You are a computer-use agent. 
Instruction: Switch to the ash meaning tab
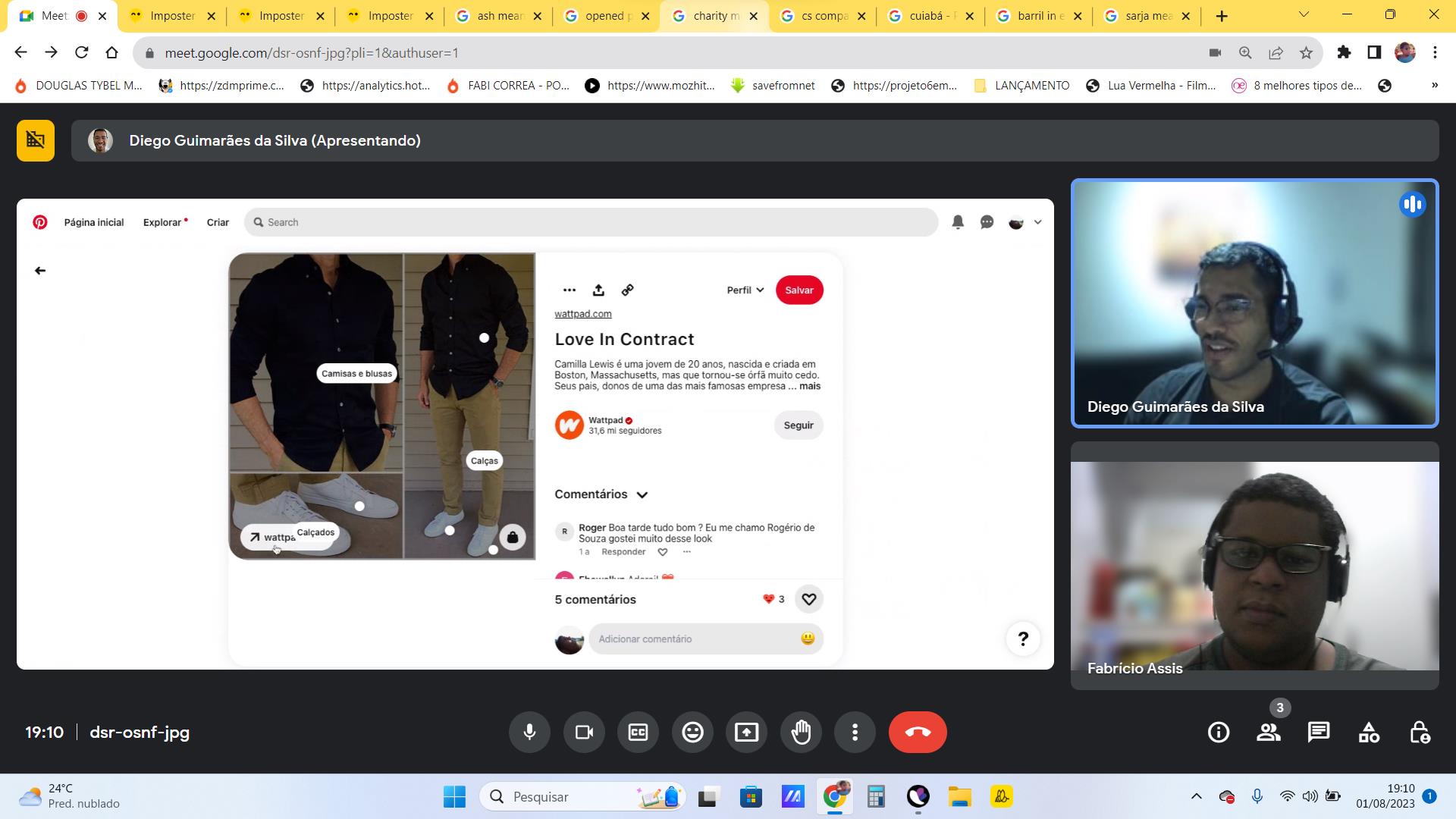click(x=497, y=16)
